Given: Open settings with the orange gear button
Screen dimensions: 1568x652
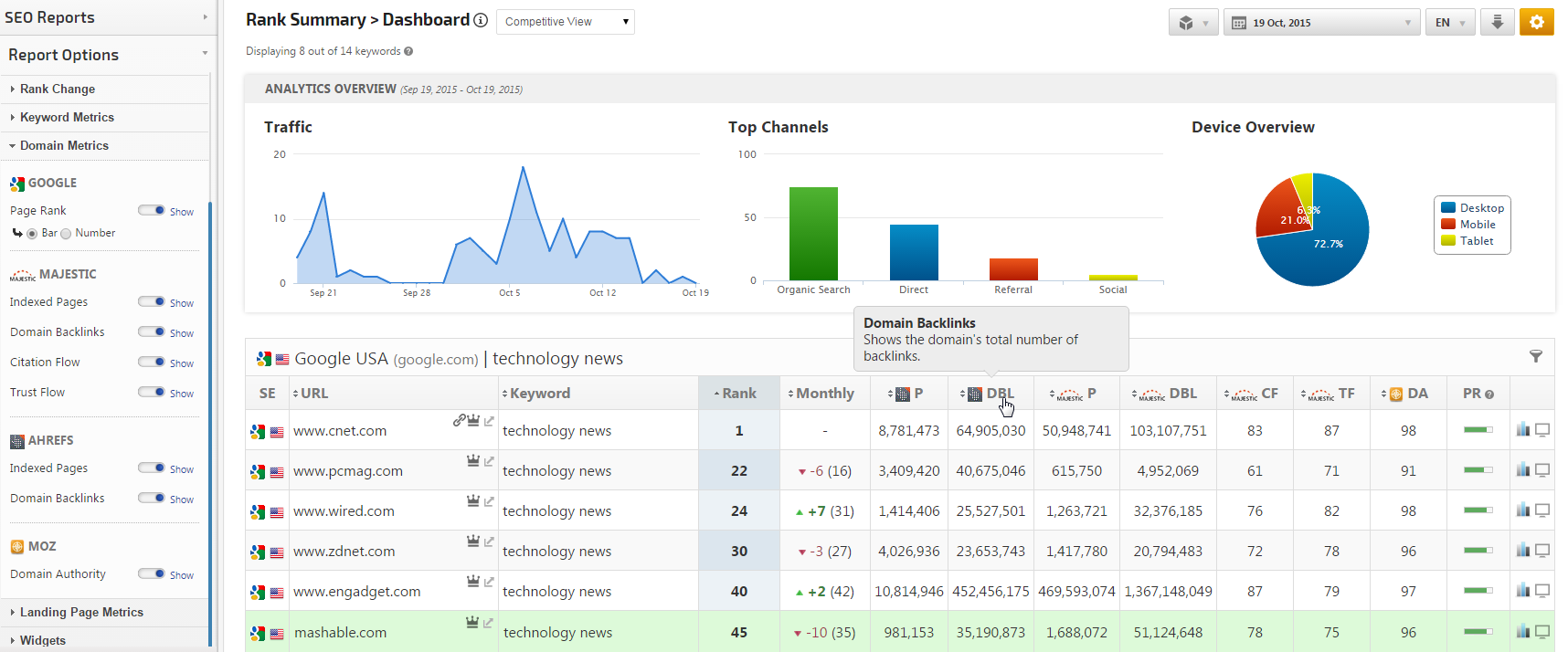Looking at the screenshot, I should point(1536,22).
